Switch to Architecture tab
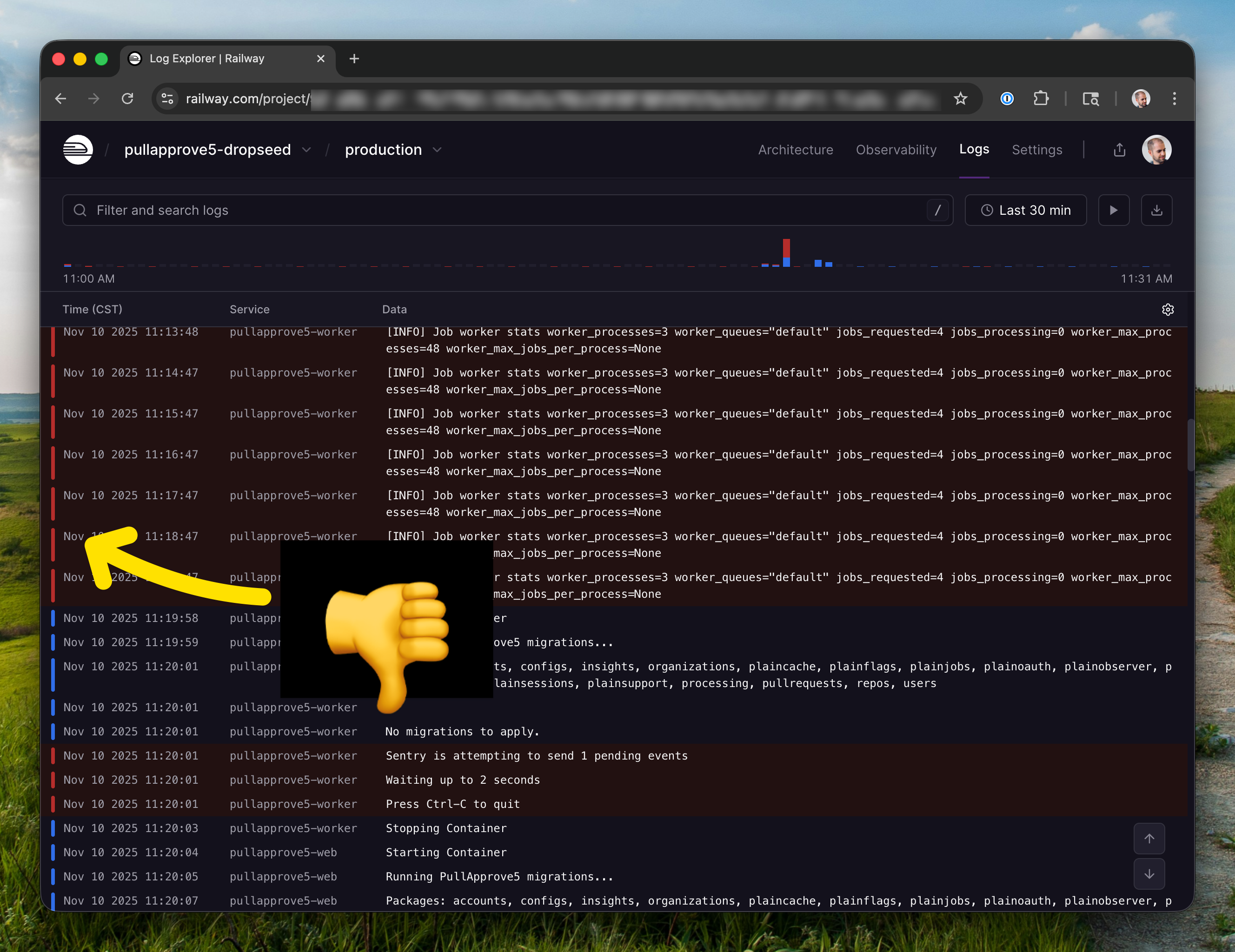 coord(795,150)
